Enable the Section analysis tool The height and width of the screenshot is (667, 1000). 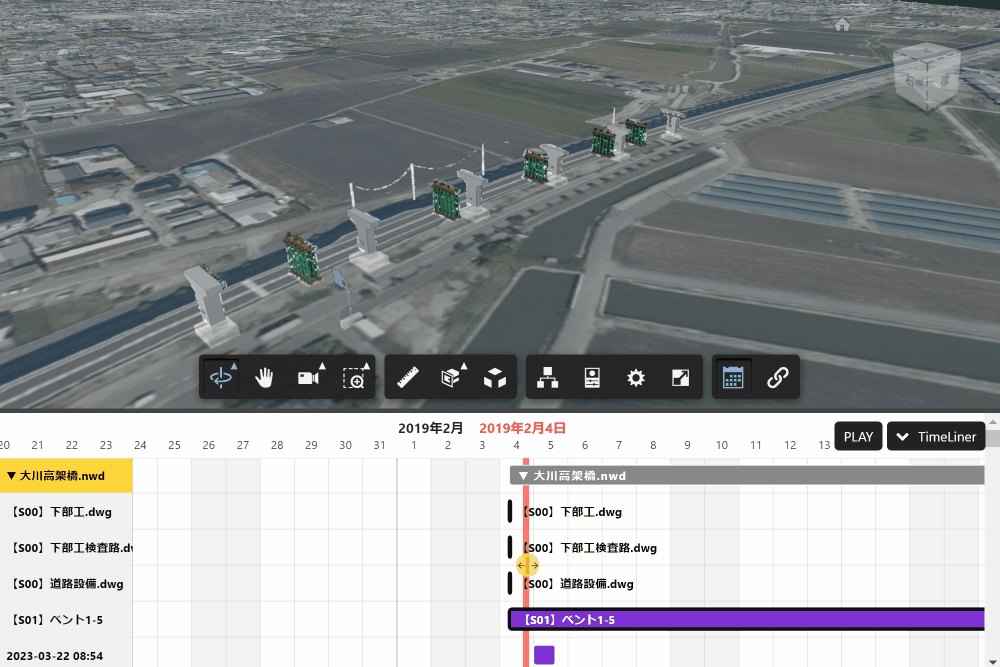pyautogui.click(x=451, y=377)
